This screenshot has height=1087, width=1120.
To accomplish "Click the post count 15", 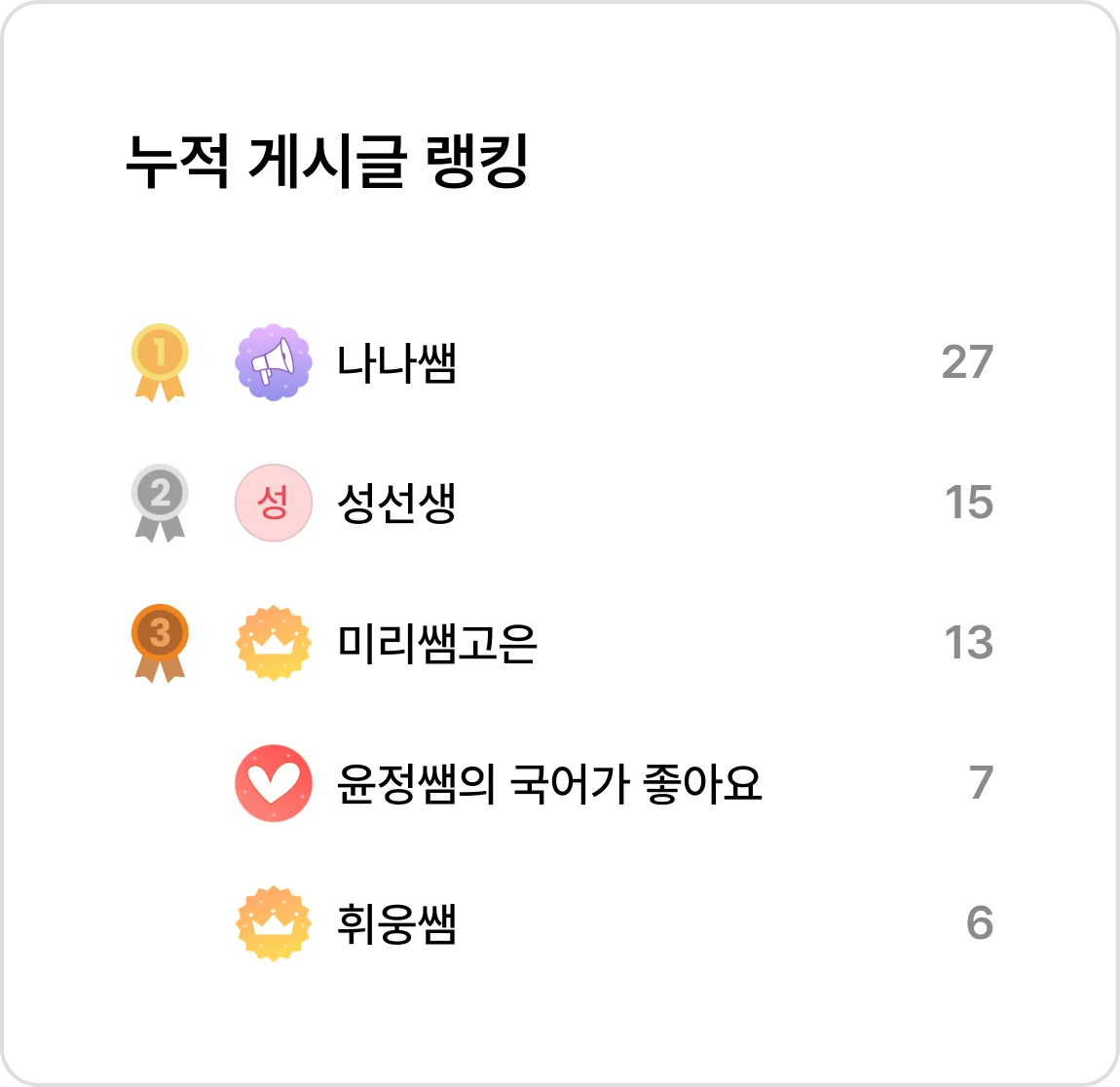I will 969,502.
